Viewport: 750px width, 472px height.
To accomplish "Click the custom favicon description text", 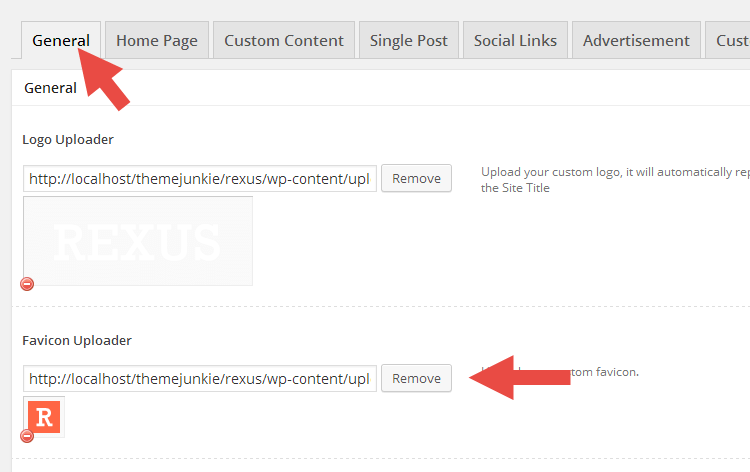I will pos(560,372).
